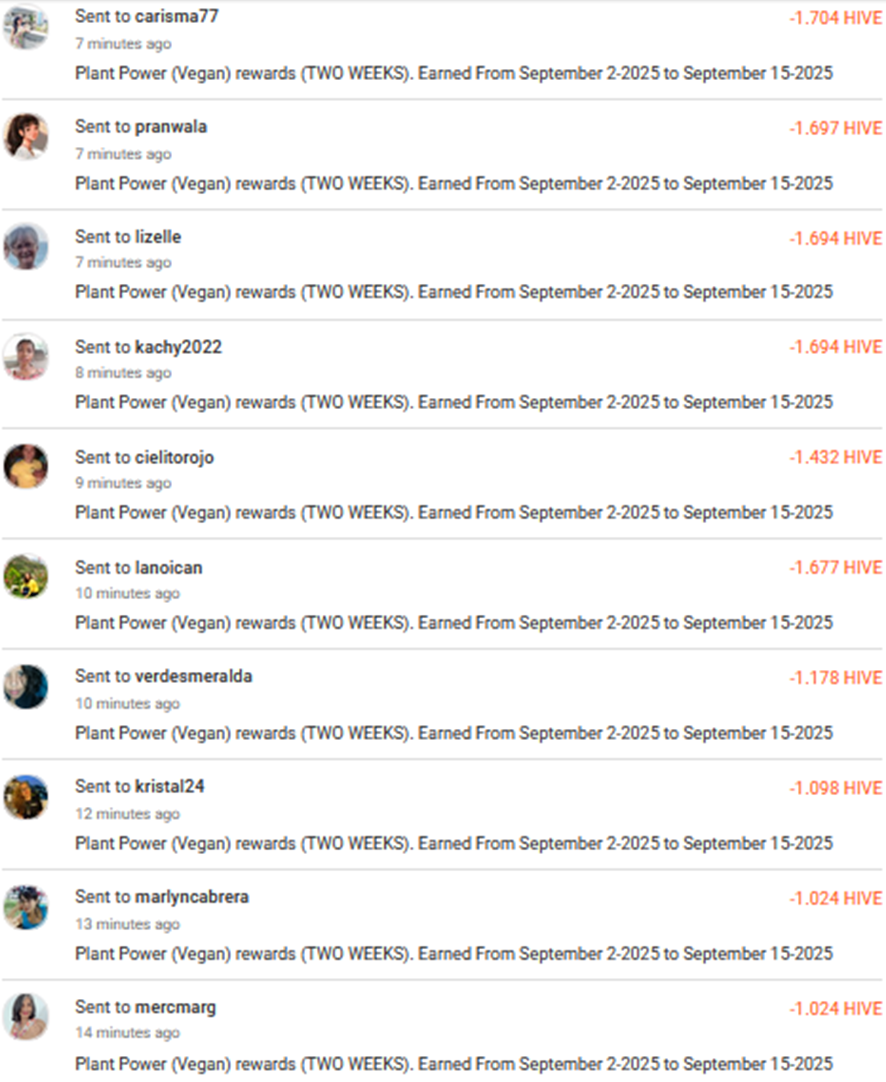The width and height of the screenshot is (886, 1082).
Task: Open the lanoican username link
Action: pyautogui.click(x=168, y=567)
